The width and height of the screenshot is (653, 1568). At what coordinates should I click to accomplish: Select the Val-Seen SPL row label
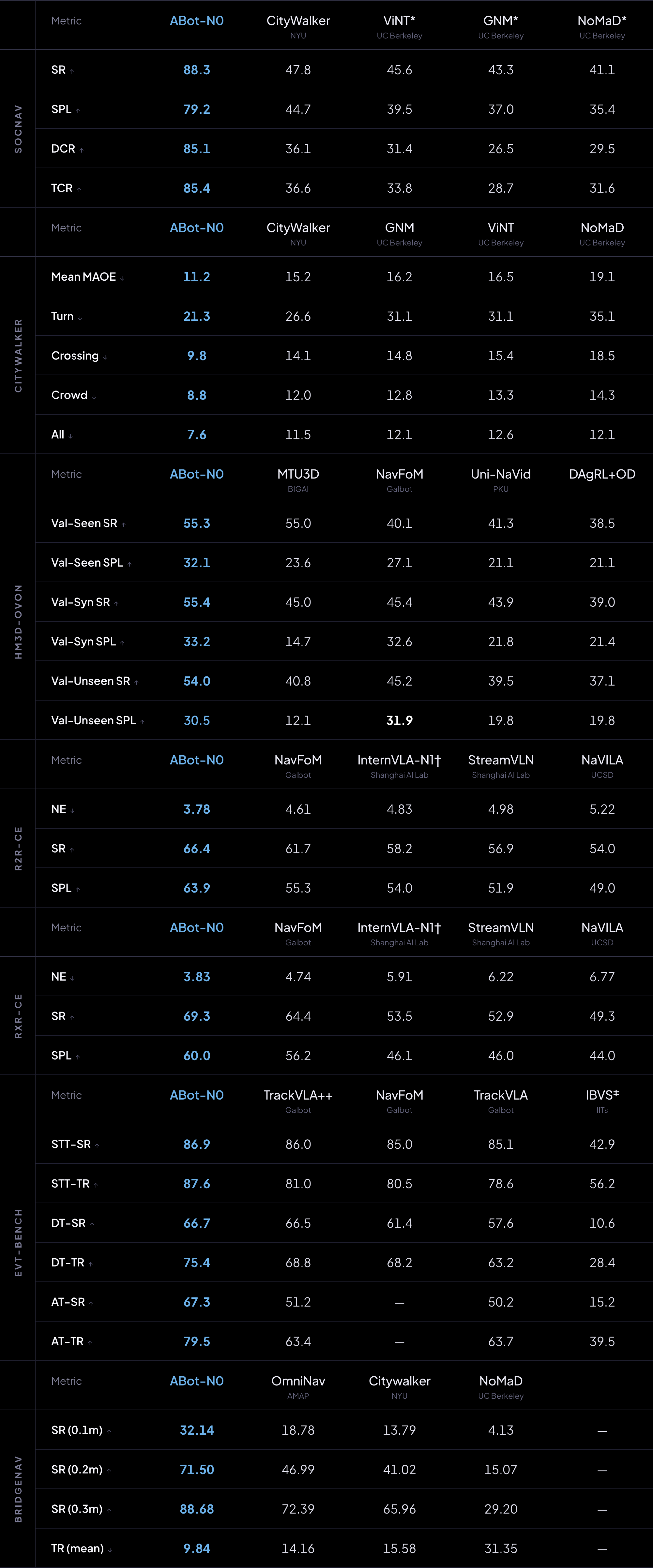(87, 562)
